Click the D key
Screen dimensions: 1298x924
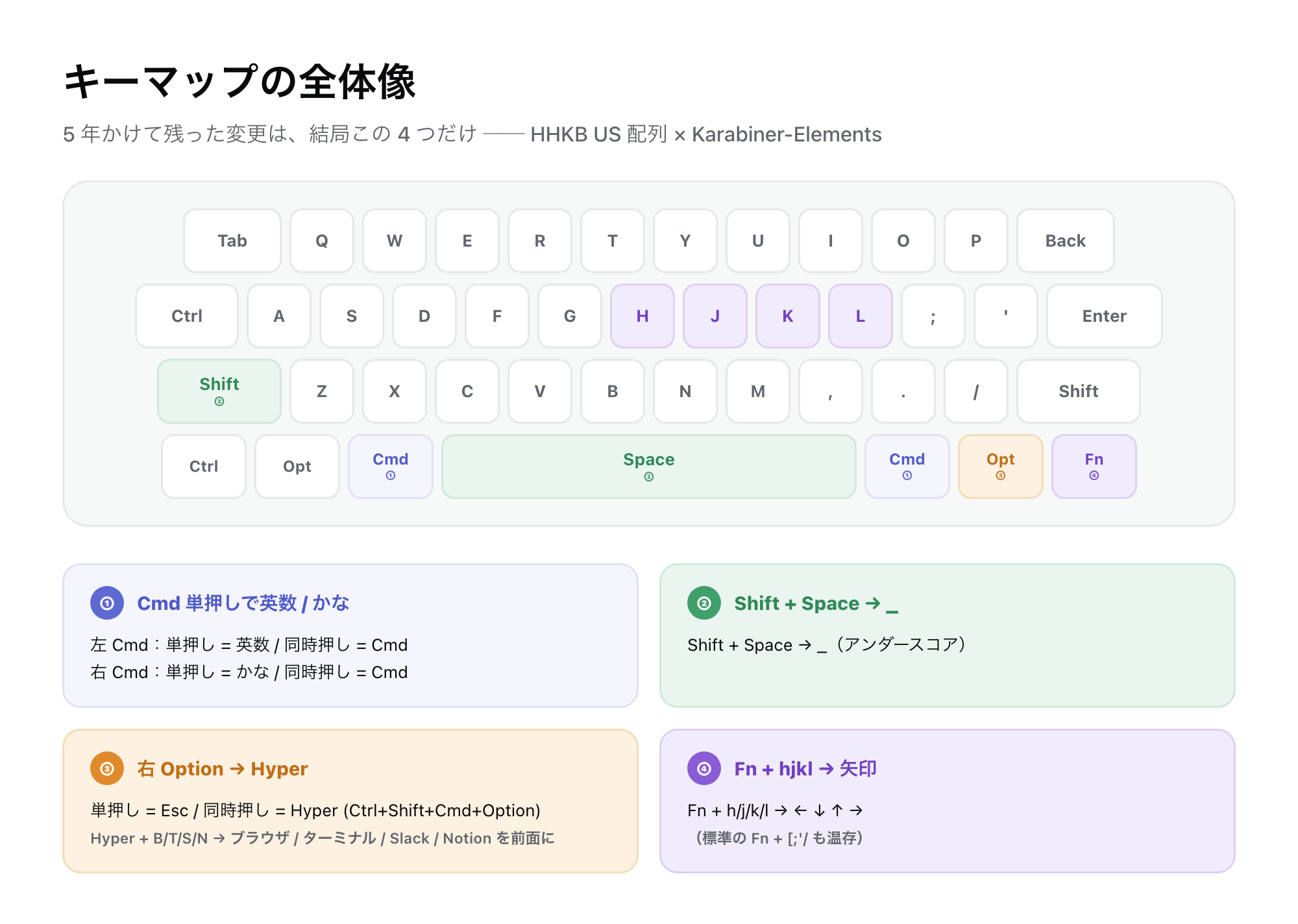[424, 316]
